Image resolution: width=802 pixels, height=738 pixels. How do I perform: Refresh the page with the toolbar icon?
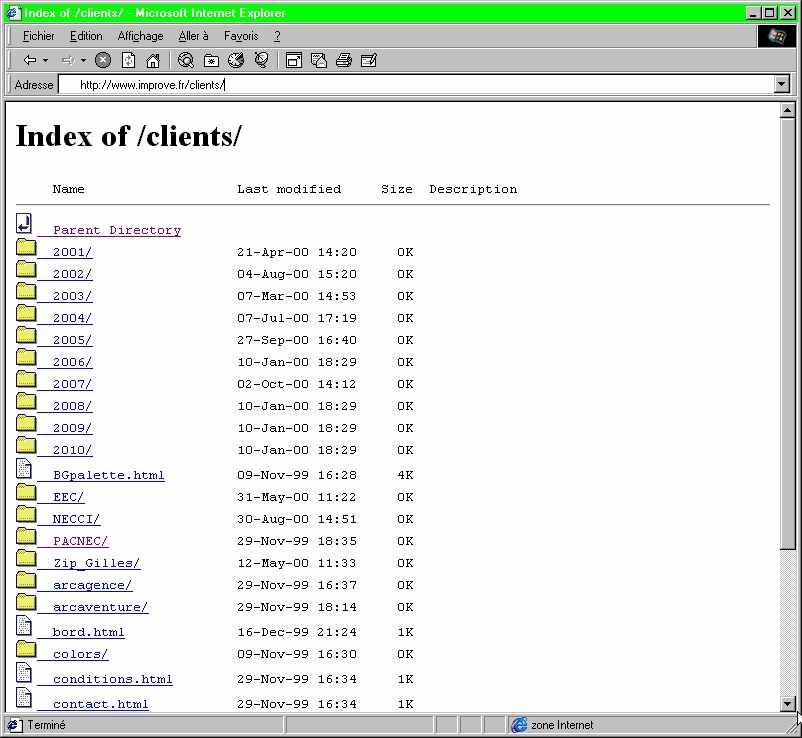pos(128,60)
